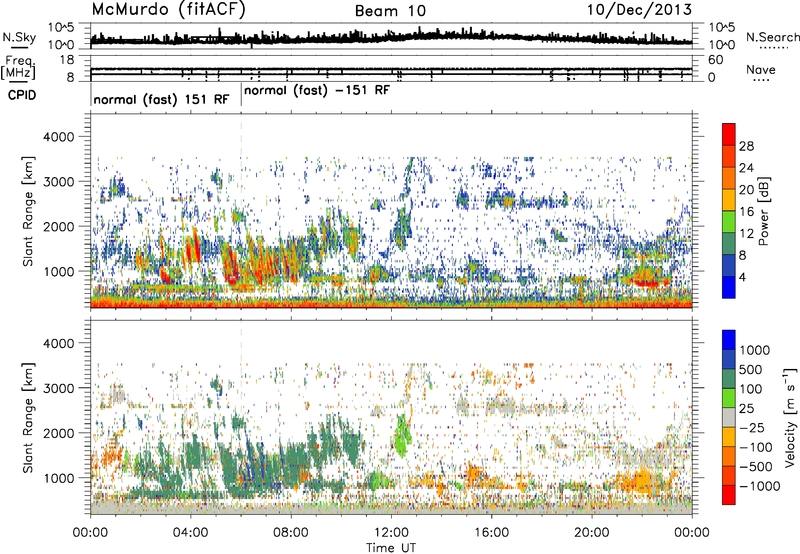Click the '2000' tick on the velocity panel

(x=59, y=433)
